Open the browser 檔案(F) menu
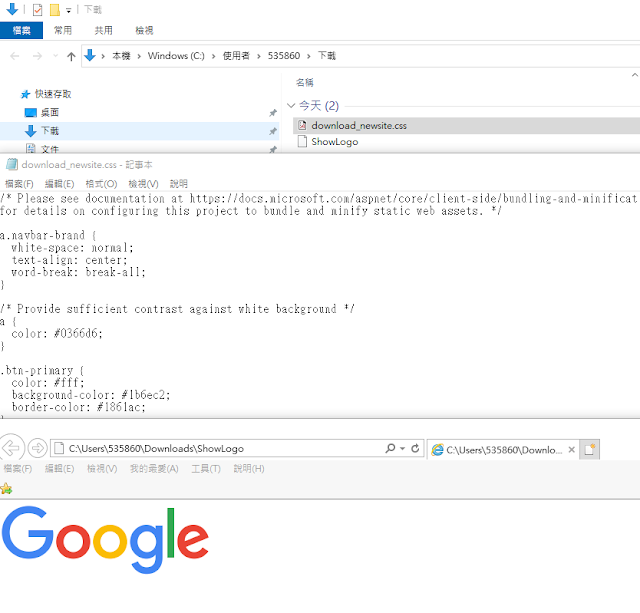The width and height of the screenshot is (640, 613). pos(18,469)
